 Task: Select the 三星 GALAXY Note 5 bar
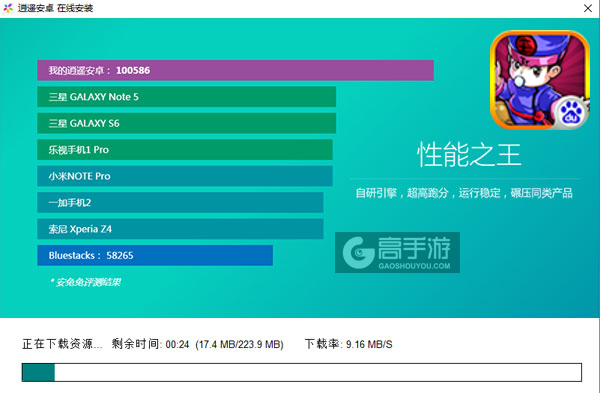(x=187, y=97)
